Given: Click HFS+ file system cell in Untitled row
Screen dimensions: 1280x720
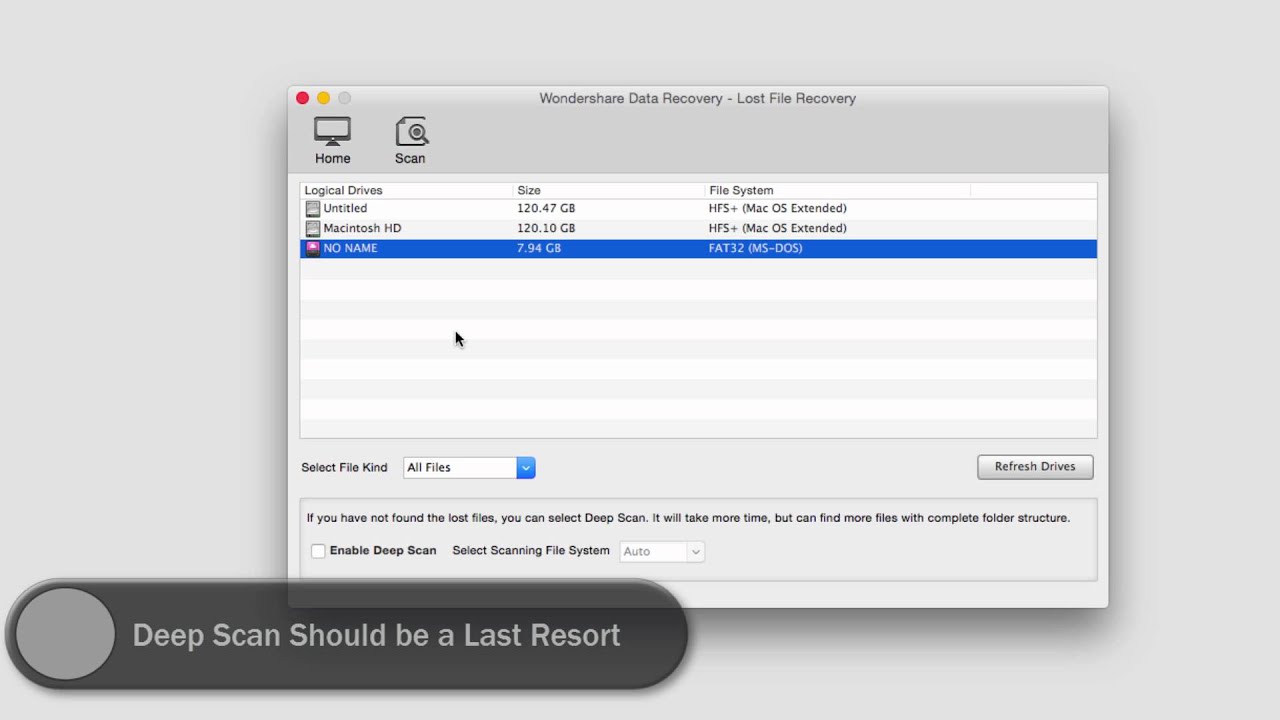Looking at the screenshot, I should [778, 208].
